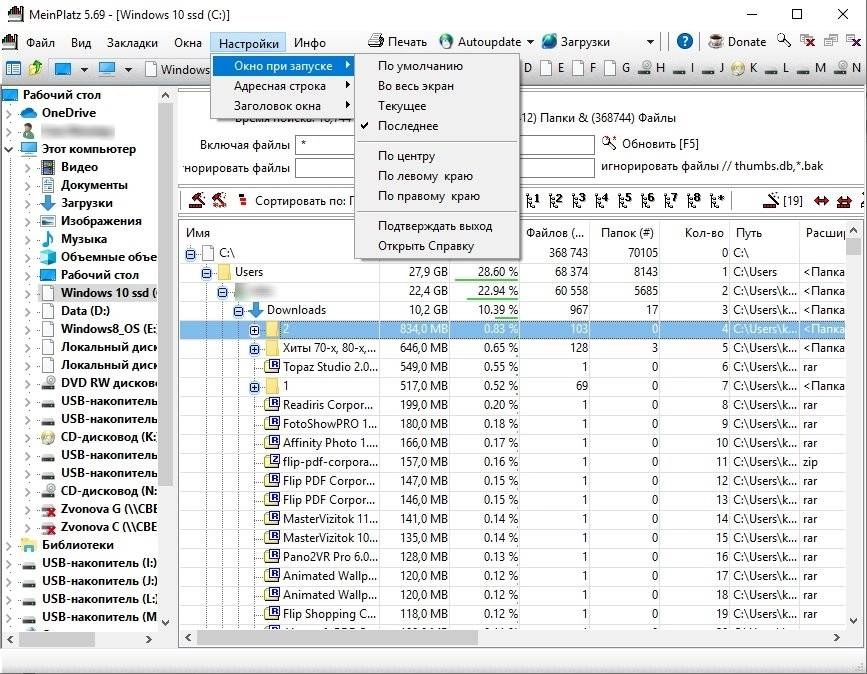
Task: Expand the folder named 2
Action: click(x=254, y=330)
